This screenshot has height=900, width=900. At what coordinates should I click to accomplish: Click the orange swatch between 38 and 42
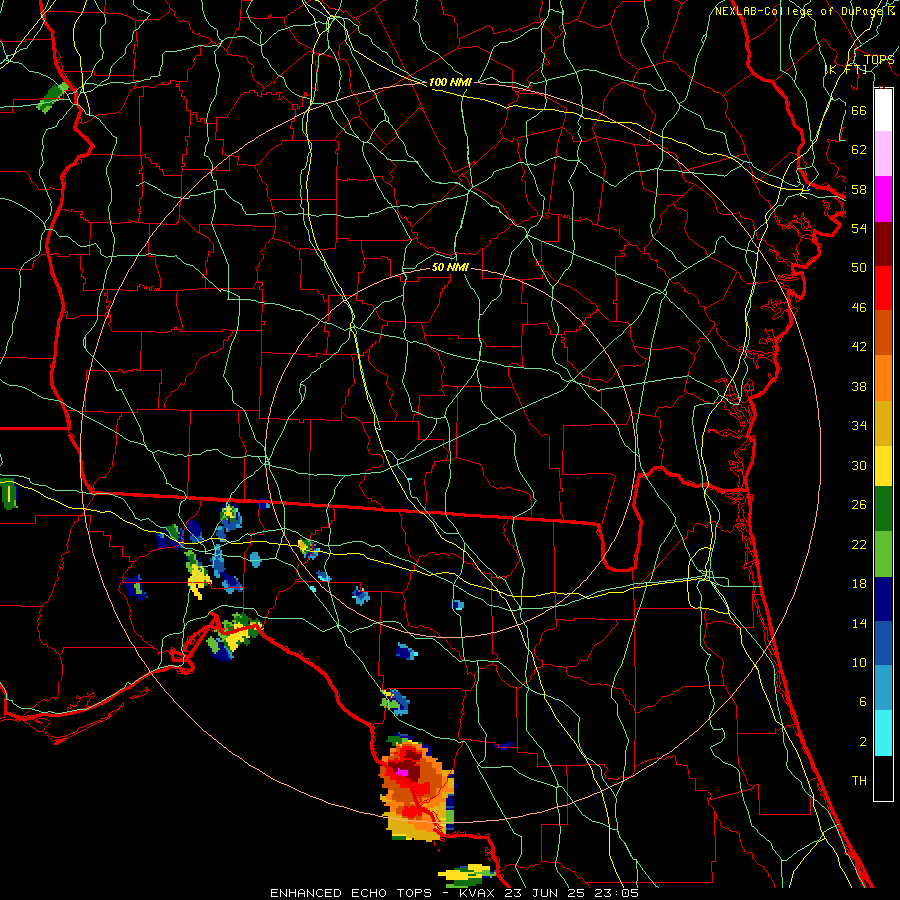tap(883, 378)
